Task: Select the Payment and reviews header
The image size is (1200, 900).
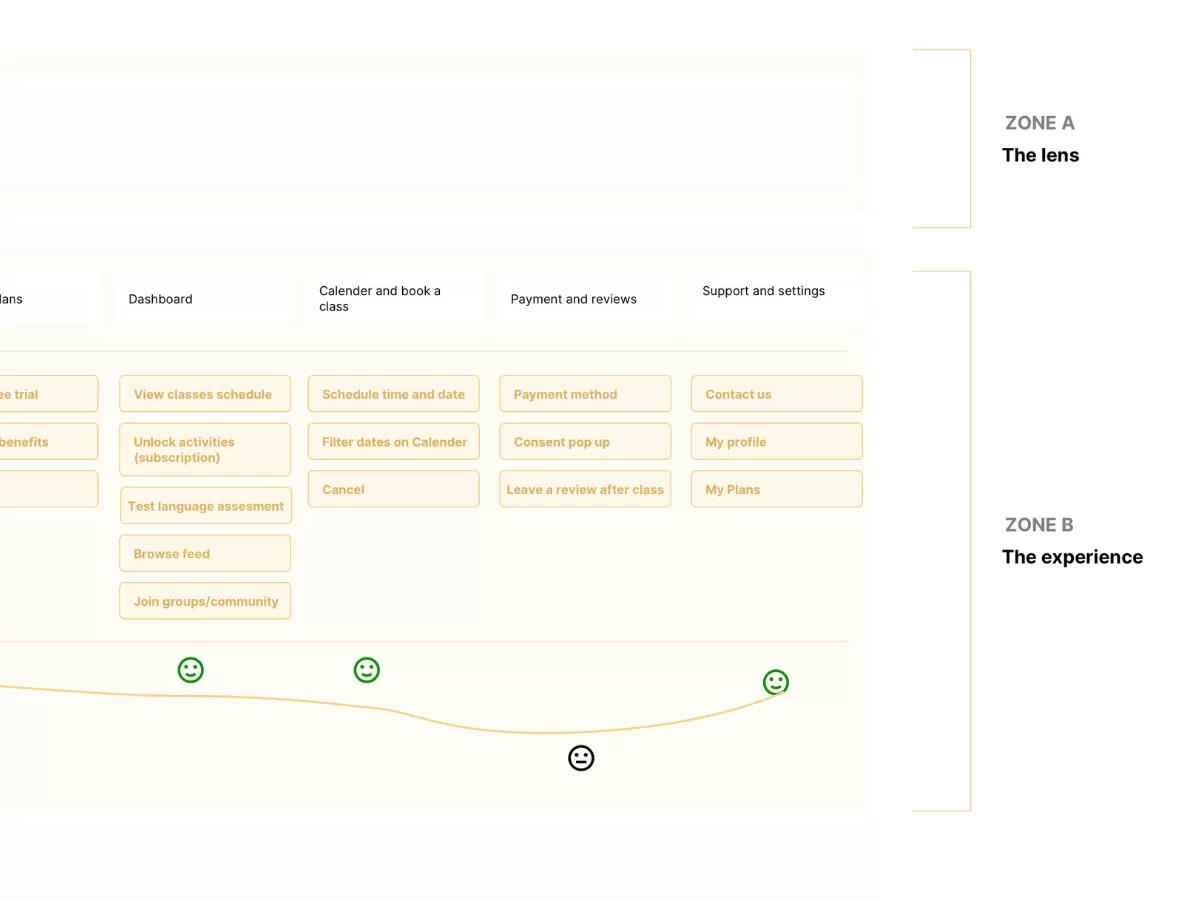Action: 585,299
